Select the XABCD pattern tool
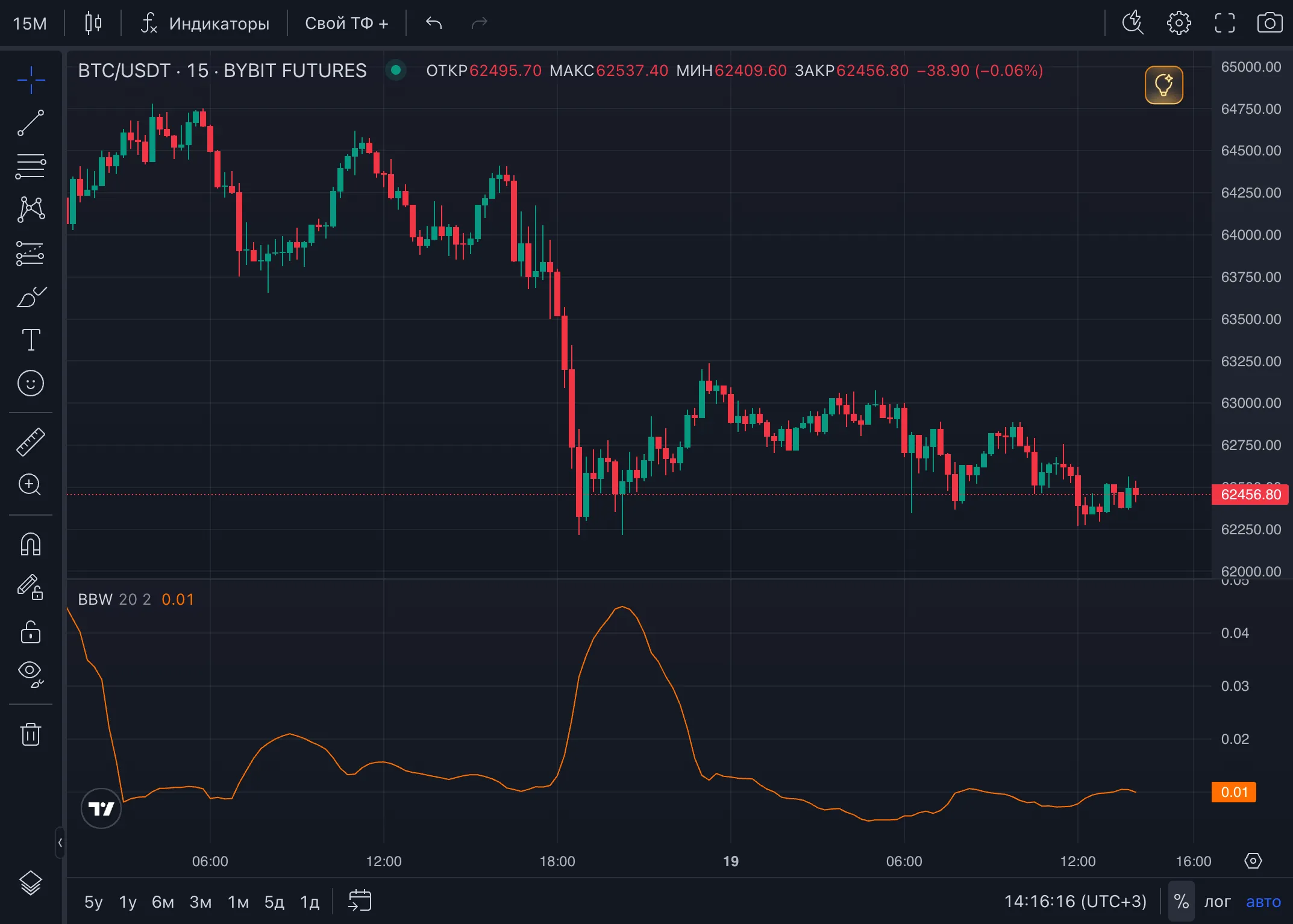Screen dimensions: 1293x924 (x=31, y=210)
